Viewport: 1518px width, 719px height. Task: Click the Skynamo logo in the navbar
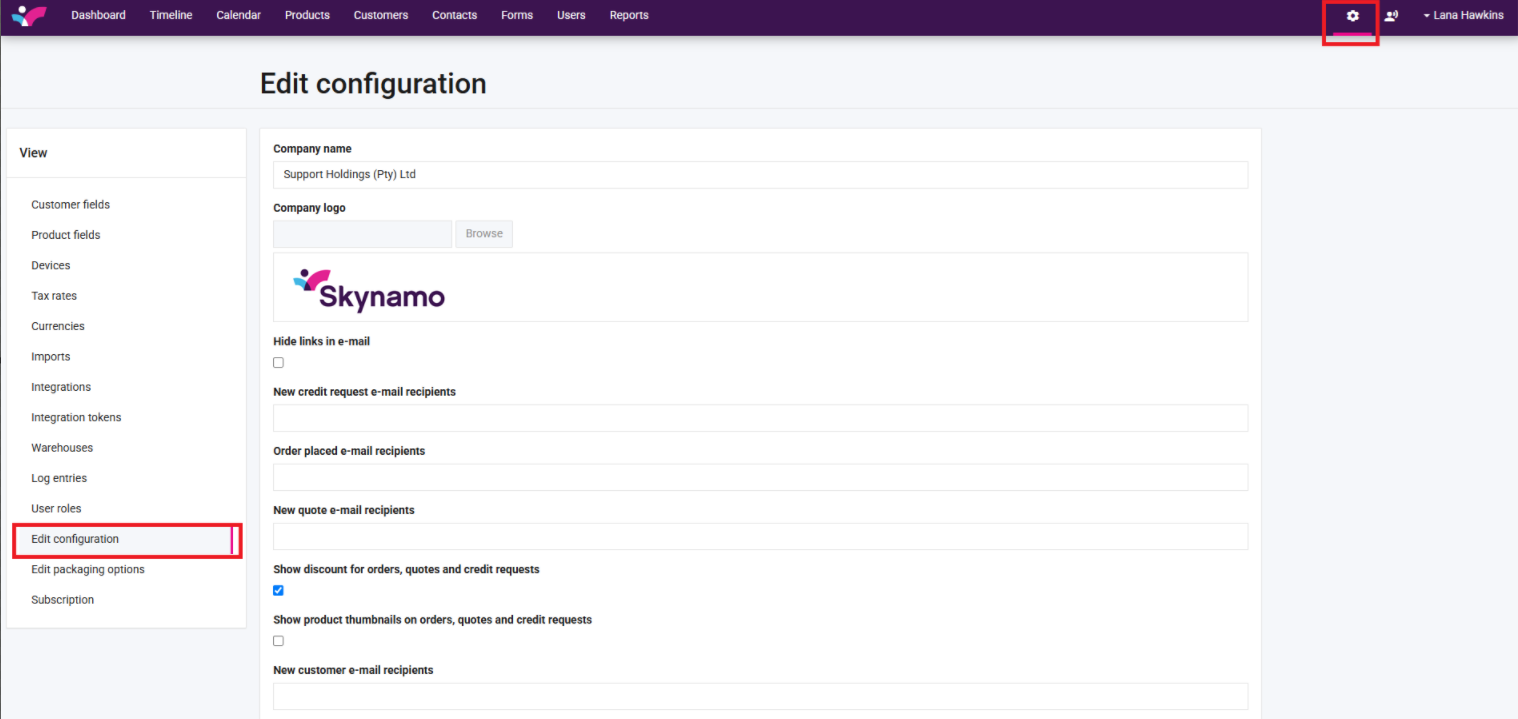click(x=28, y=16)
